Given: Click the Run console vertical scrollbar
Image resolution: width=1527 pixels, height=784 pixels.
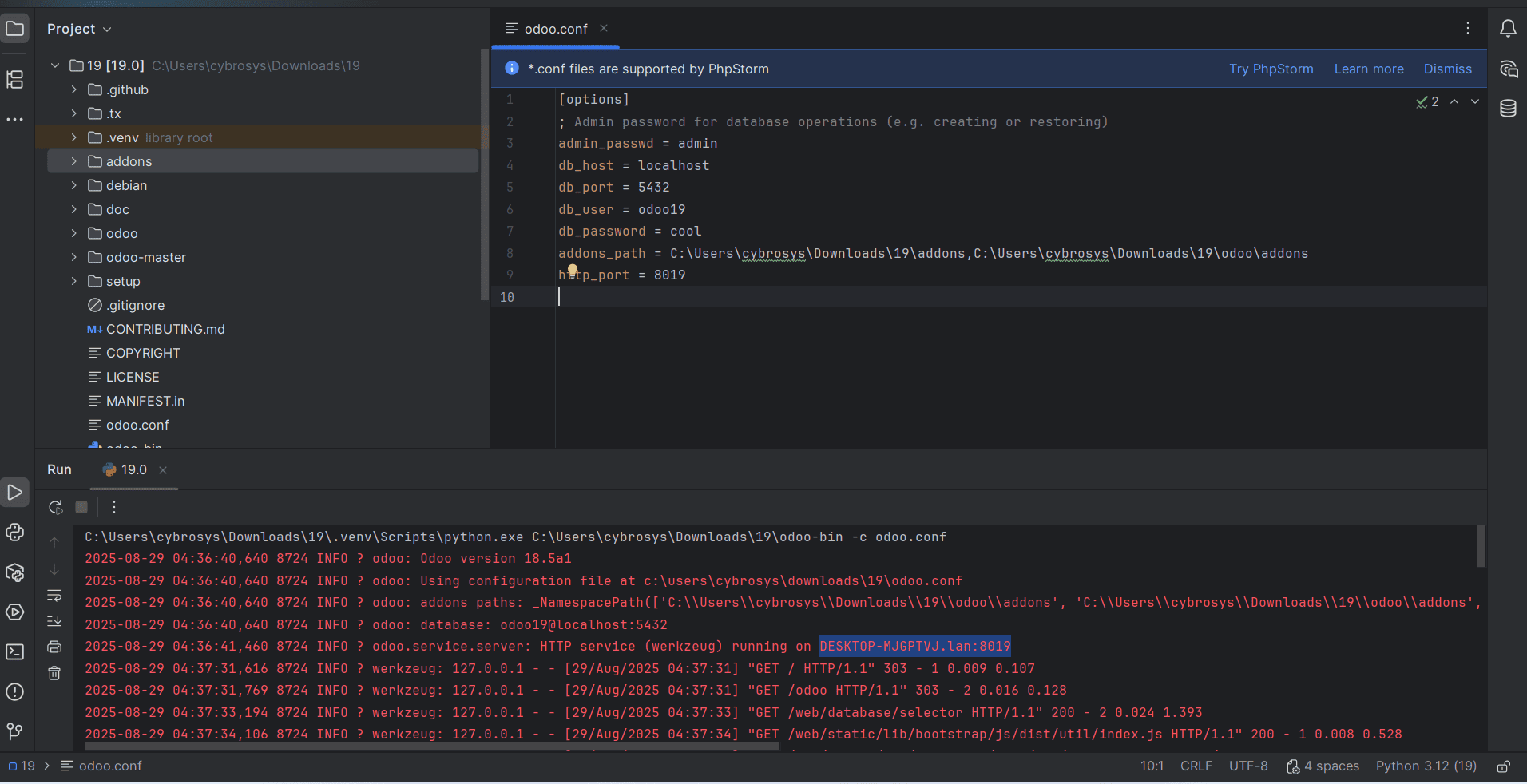Looking at the screenshot, I should [x=1481, y=546].
